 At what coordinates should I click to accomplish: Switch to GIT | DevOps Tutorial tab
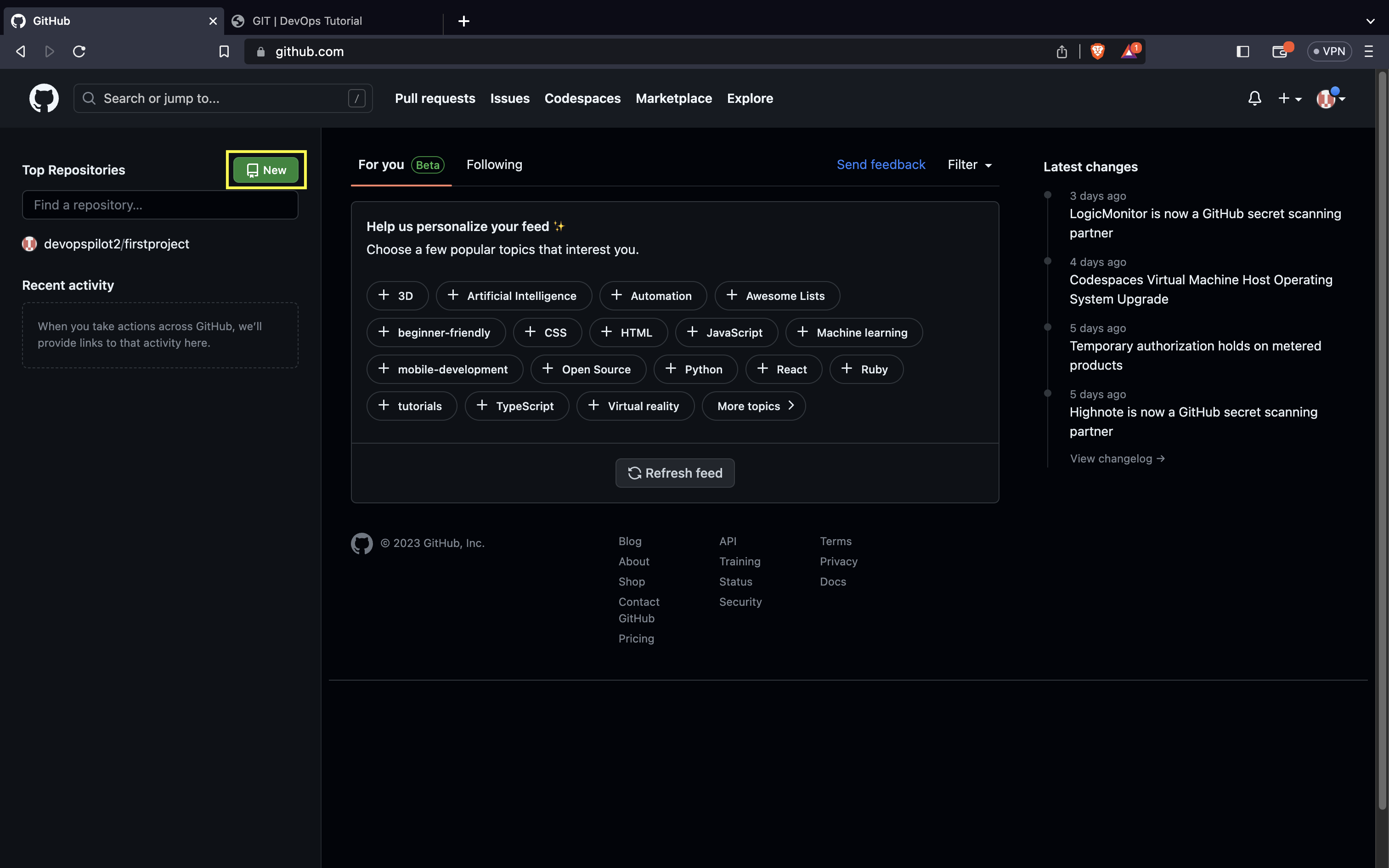click(x=333, y=21)
